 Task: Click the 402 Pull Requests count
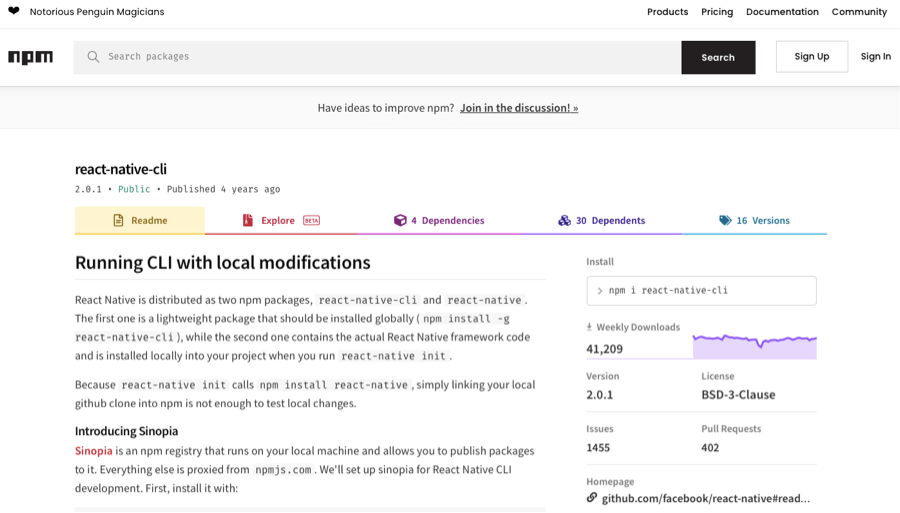coord(710,448)
